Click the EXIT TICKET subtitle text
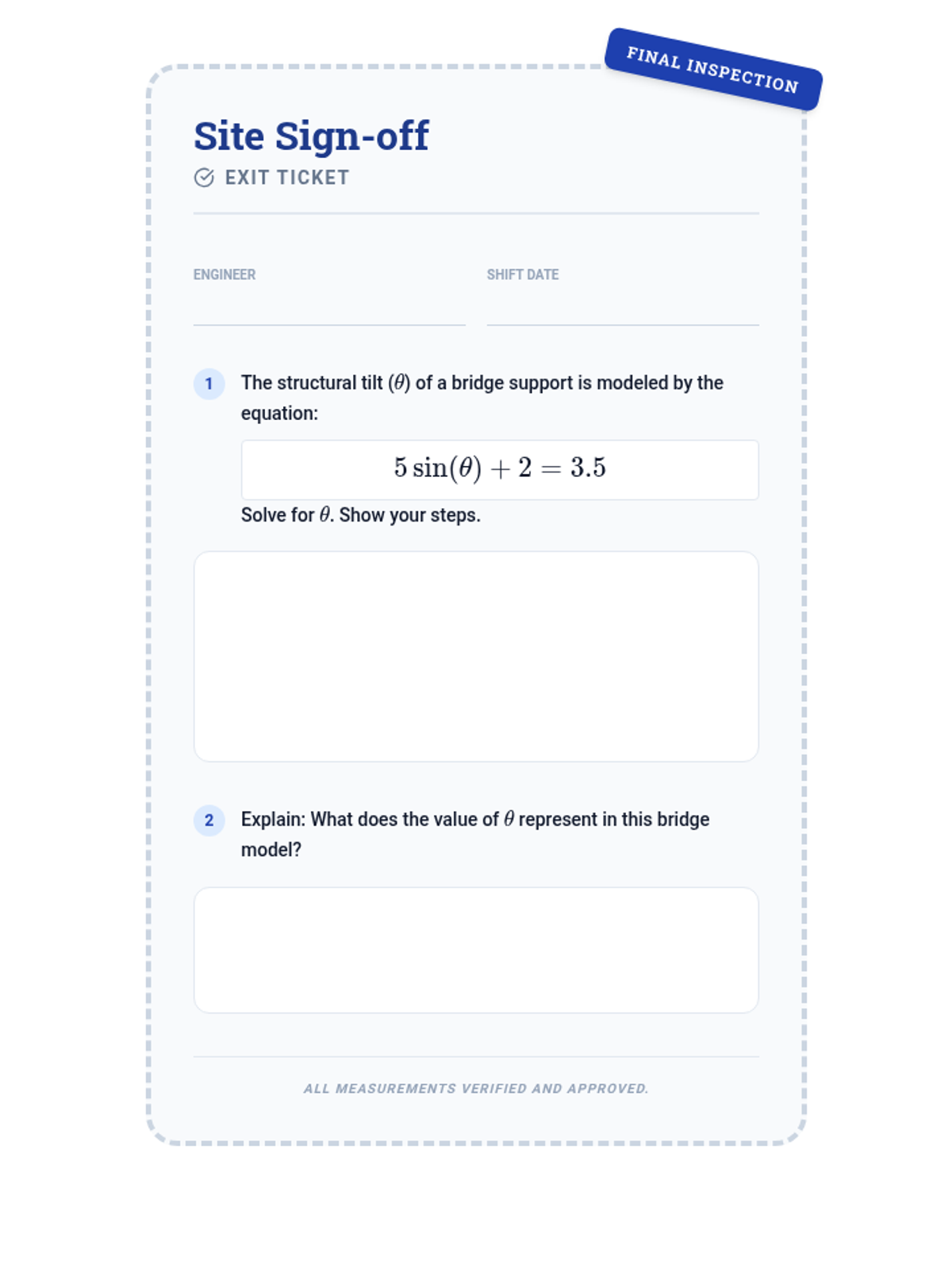 pyautogui.click(x=287, y=178)
